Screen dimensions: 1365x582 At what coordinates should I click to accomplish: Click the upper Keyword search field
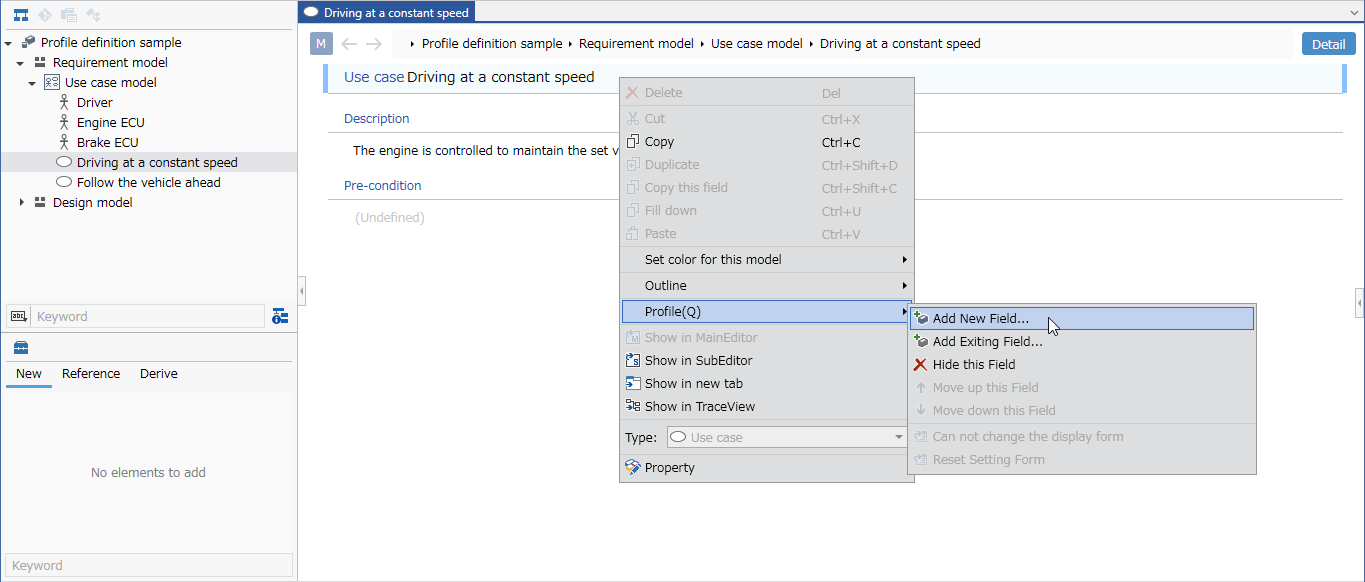point(148,316)
